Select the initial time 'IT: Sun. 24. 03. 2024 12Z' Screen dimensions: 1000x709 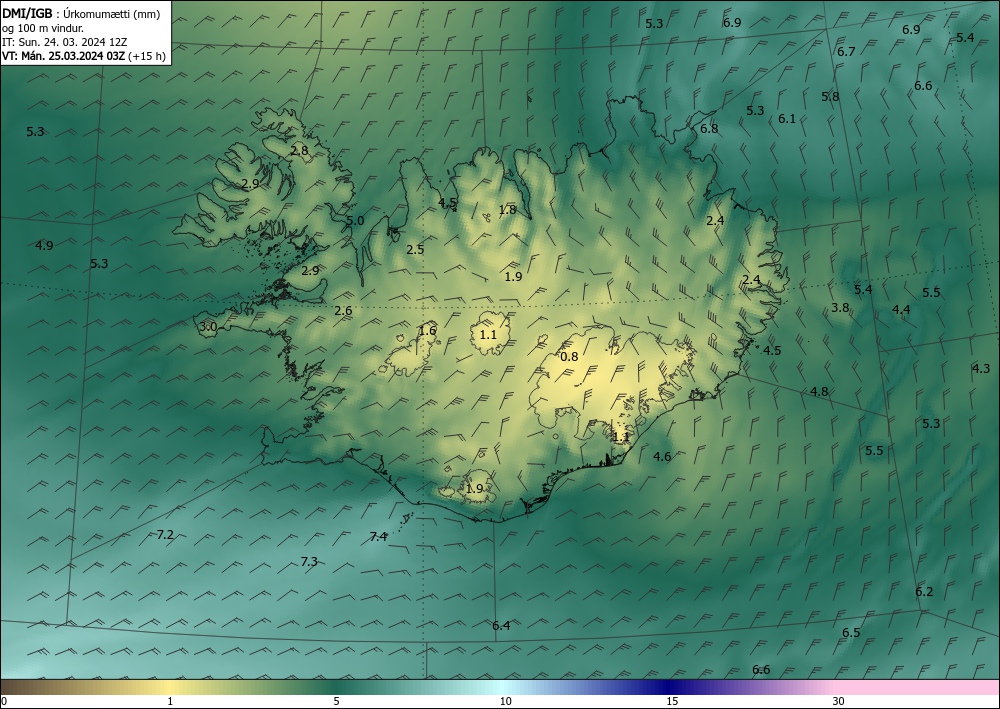tap(64, 42)
